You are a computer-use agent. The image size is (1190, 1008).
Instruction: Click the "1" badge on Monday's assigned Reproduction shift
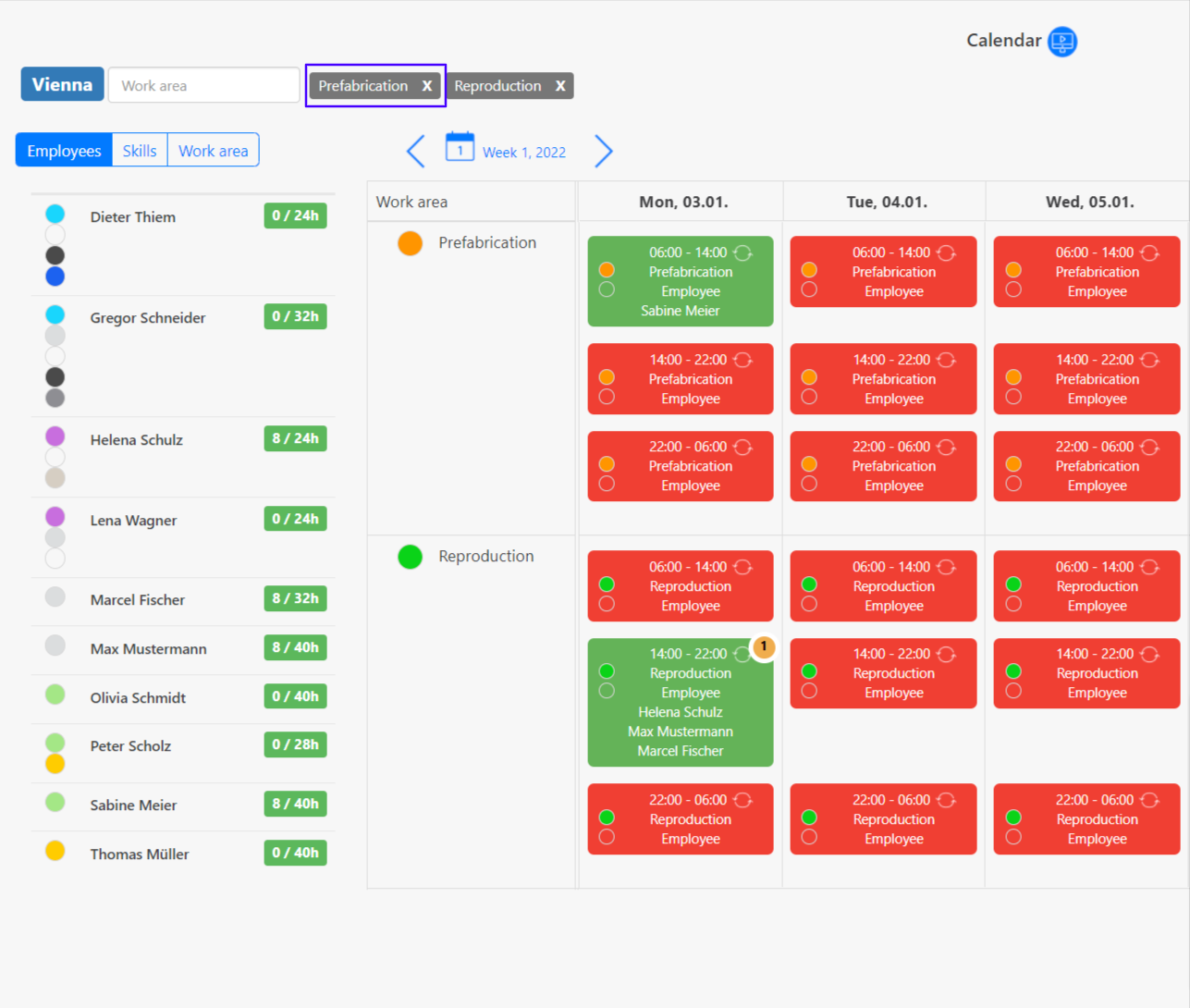click(x=764, y=647)
